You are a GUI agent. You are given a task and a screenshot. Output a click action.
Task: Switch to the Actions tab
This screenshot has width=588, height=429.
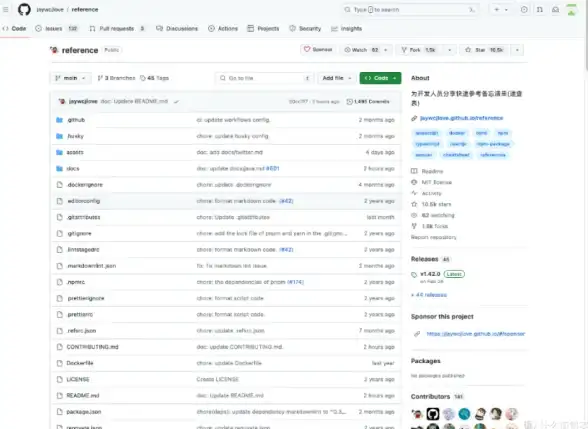(223, 28)
